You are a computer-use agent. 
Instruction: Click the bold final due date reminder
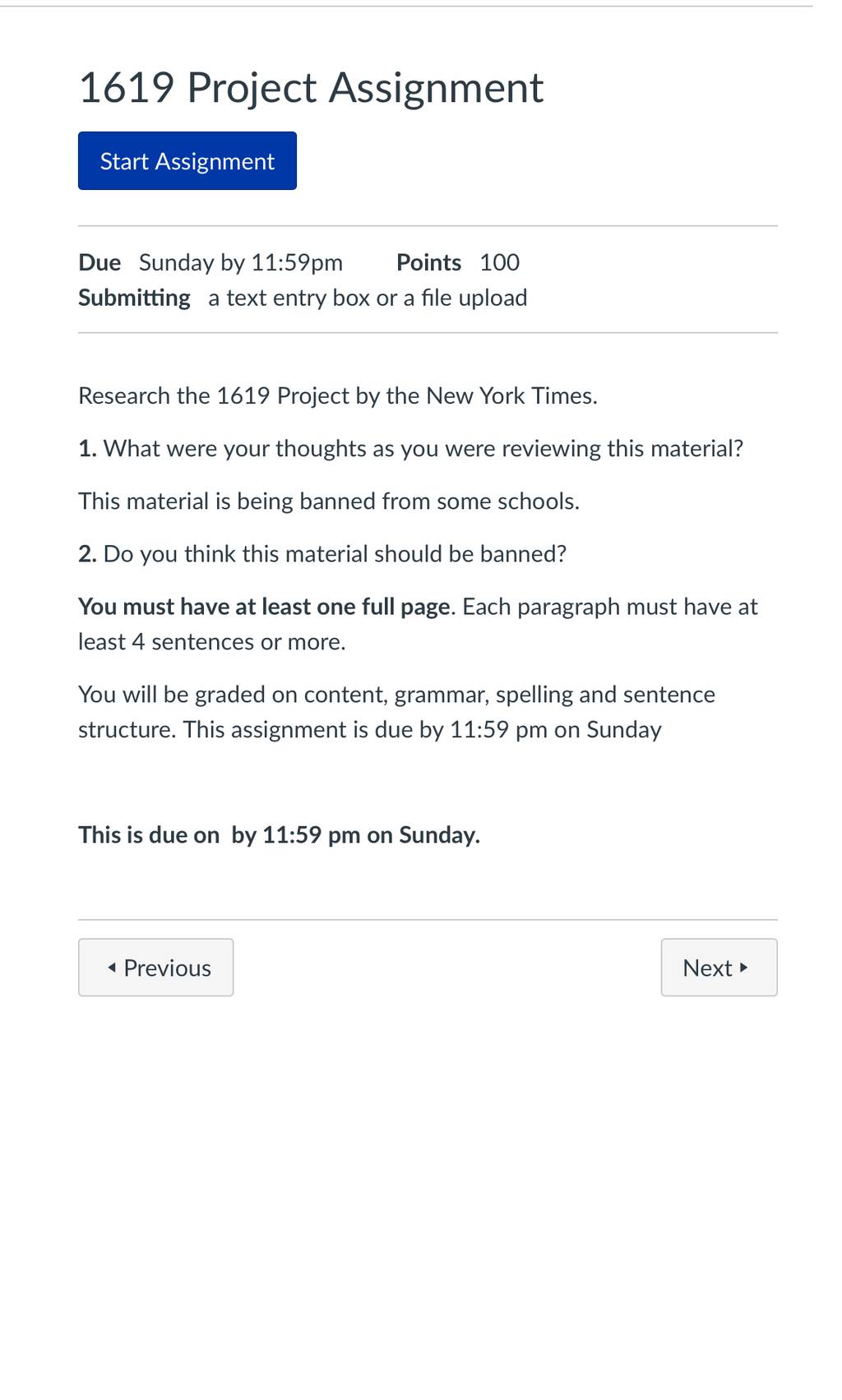click(280, 835)
